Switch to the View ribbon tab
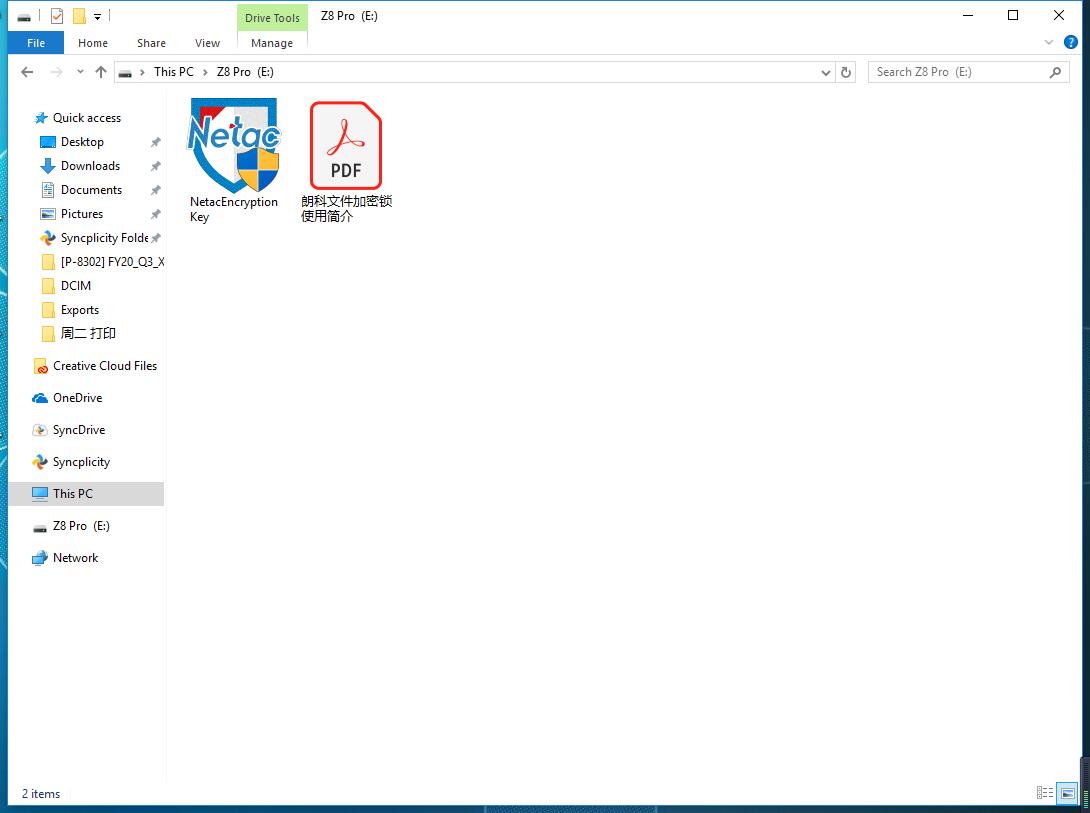The height and width of the screenshot is (813, 1090). pos(207,43)
